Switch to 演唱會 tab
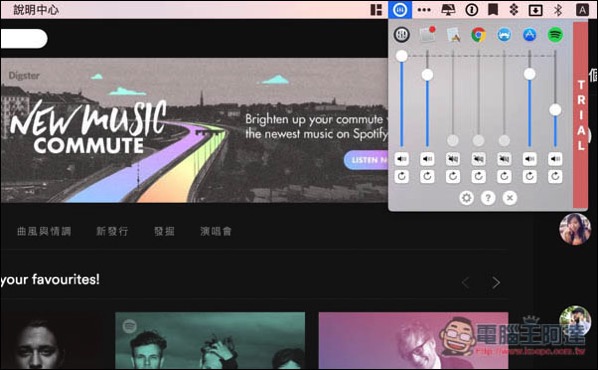The image size is (598, 370). coord(216,231)
